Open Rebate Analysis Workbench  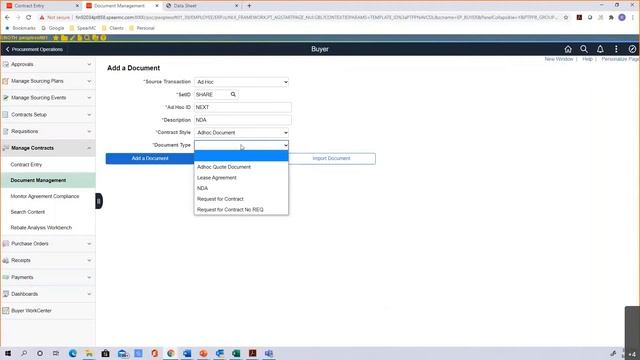[48, 228]
